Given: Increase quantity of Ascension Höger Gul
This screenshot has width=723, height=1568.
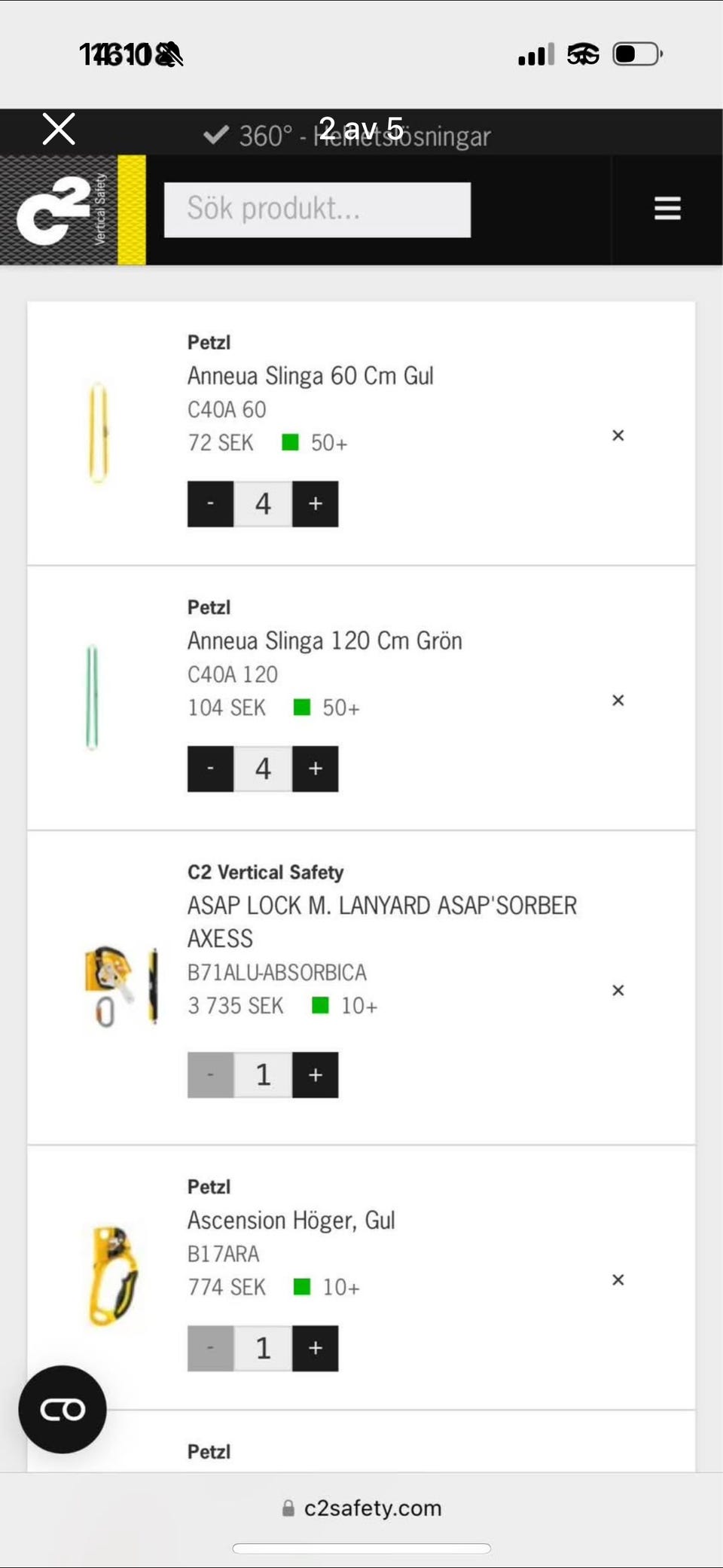Looking at the screenshot, I should point(315,1348).
